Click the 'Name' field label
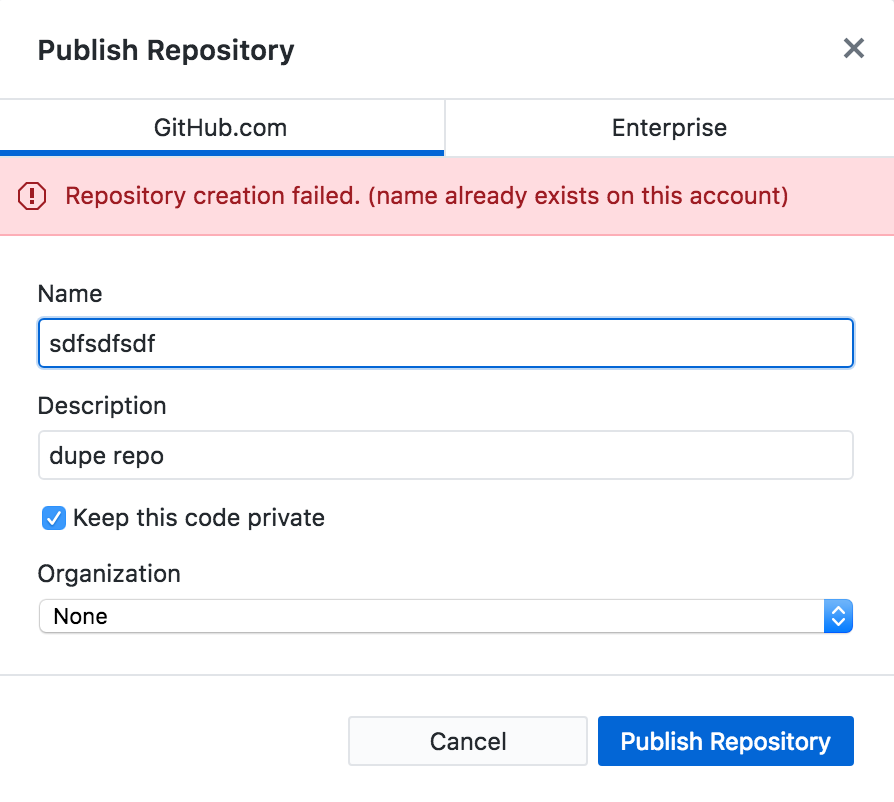 pos(70,294)
